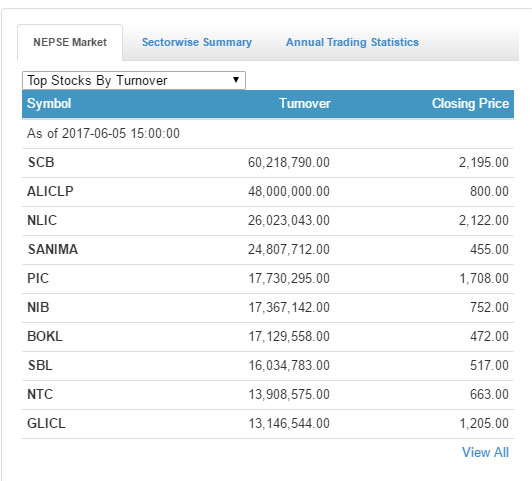Click turnover value 24,807,712.00
The height and width of the screenshot is (481, 532).
289,249
